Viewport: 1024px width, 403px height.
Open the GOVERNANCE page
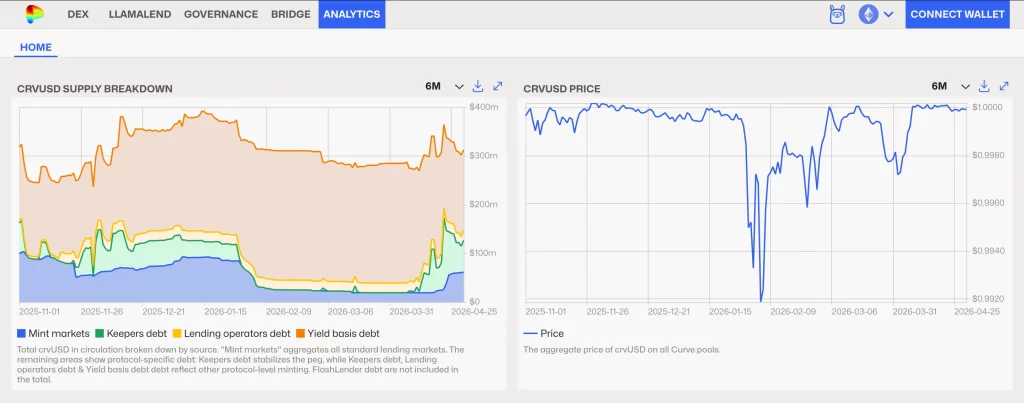click(x=221, y=14)
